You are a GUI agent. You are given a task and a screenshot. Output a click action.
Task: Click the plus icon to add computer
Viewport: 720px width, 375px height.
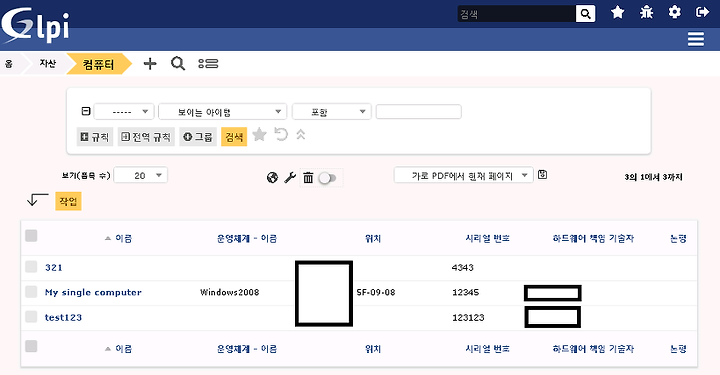tap(150, 64)
